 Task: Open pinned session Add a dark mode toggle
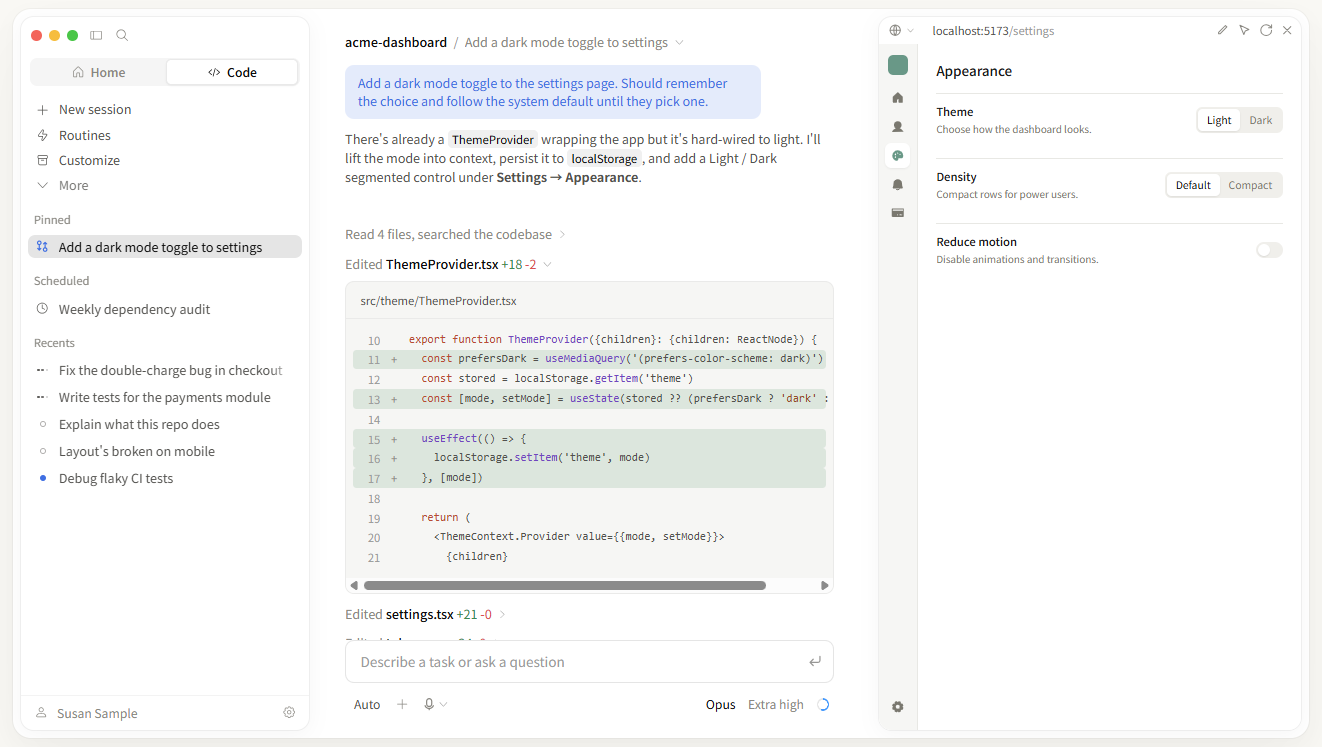coord(165,247)
